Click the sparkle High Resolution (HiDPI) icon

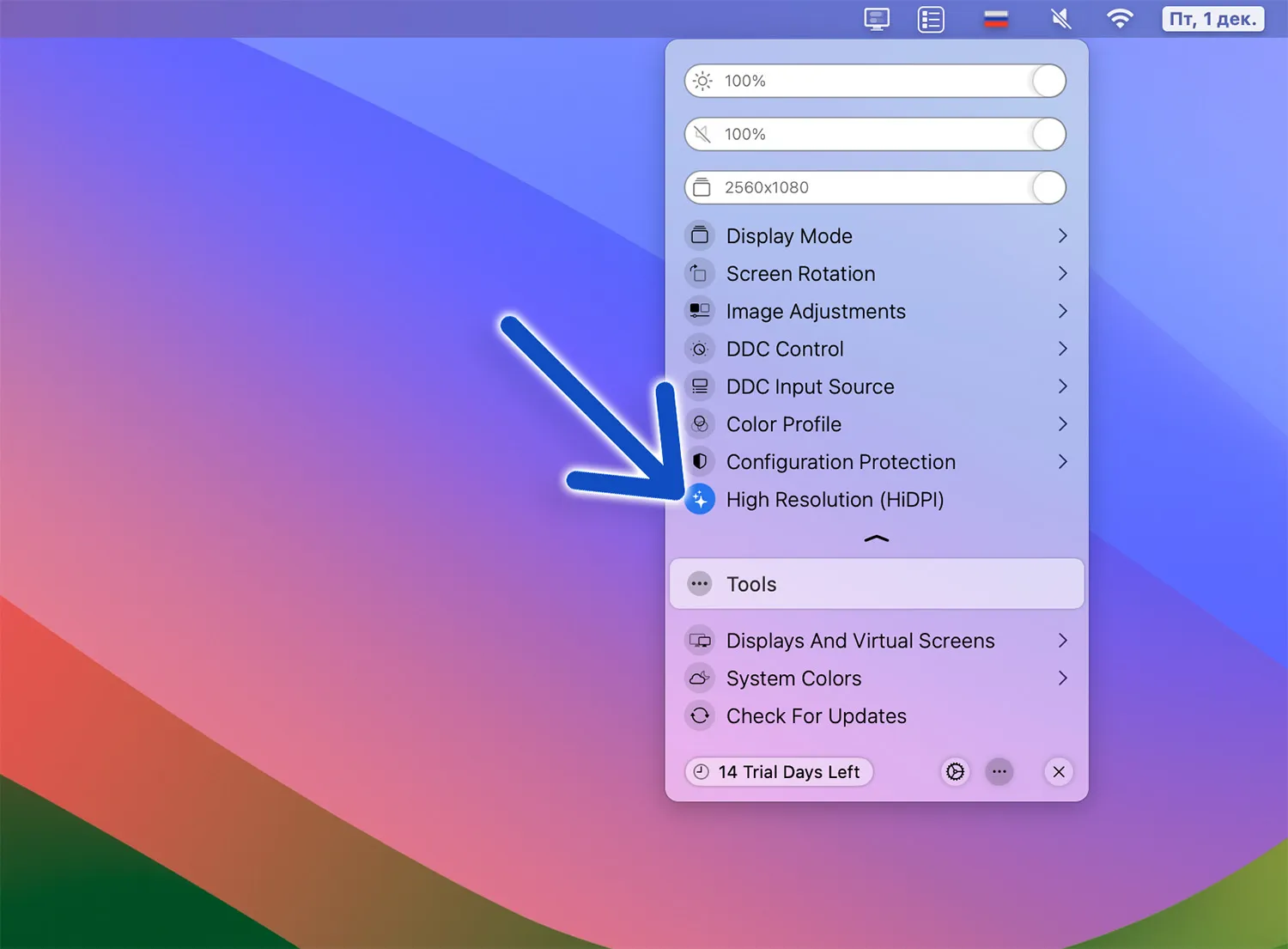click(x=700, y=499)
